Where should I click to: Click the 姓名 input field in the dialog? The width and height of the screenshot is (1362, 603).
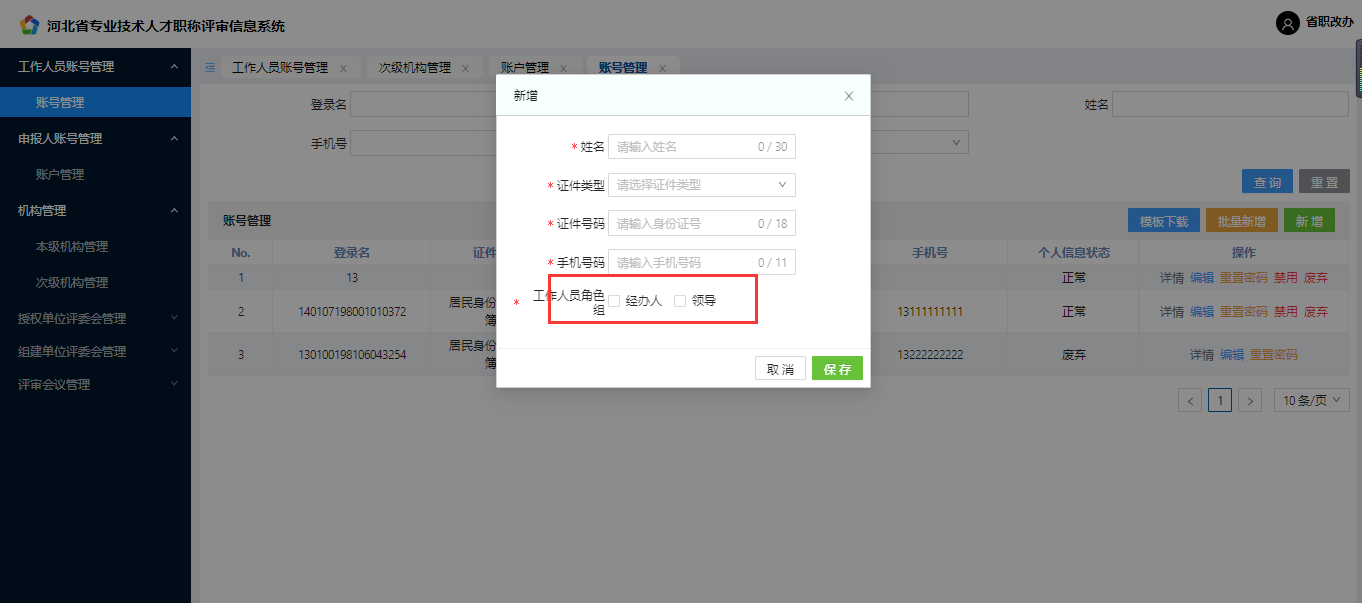[x=701, y=145]
